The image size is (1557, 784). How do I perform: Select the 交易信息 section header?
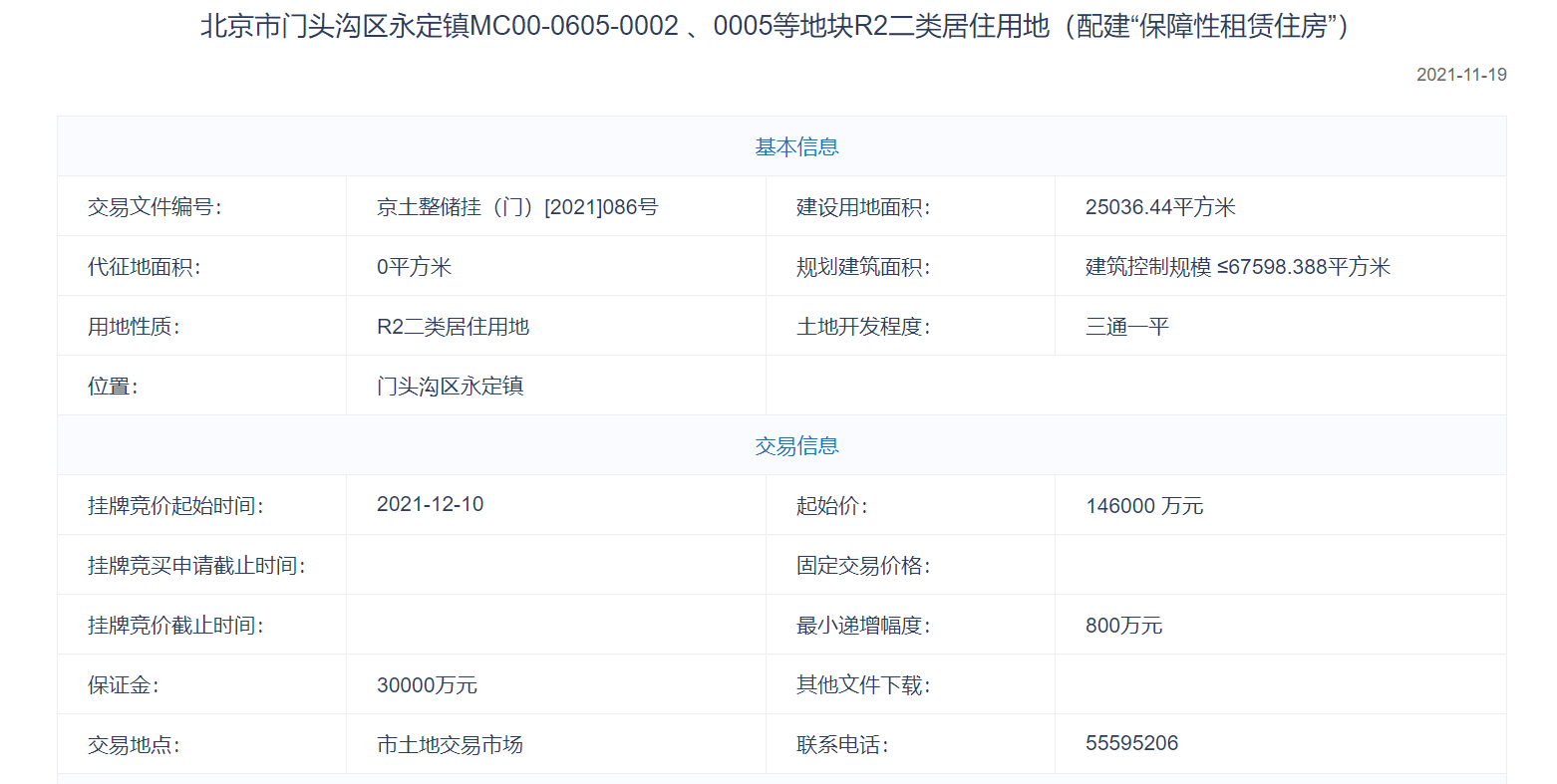796,446
